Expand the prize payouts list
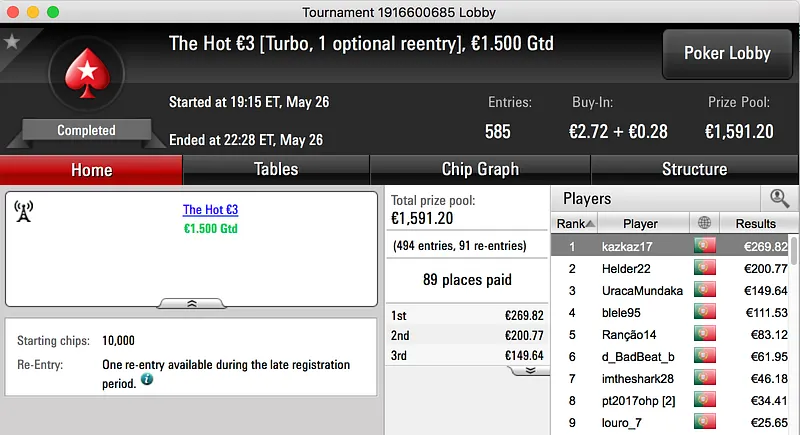 point(529,369)
